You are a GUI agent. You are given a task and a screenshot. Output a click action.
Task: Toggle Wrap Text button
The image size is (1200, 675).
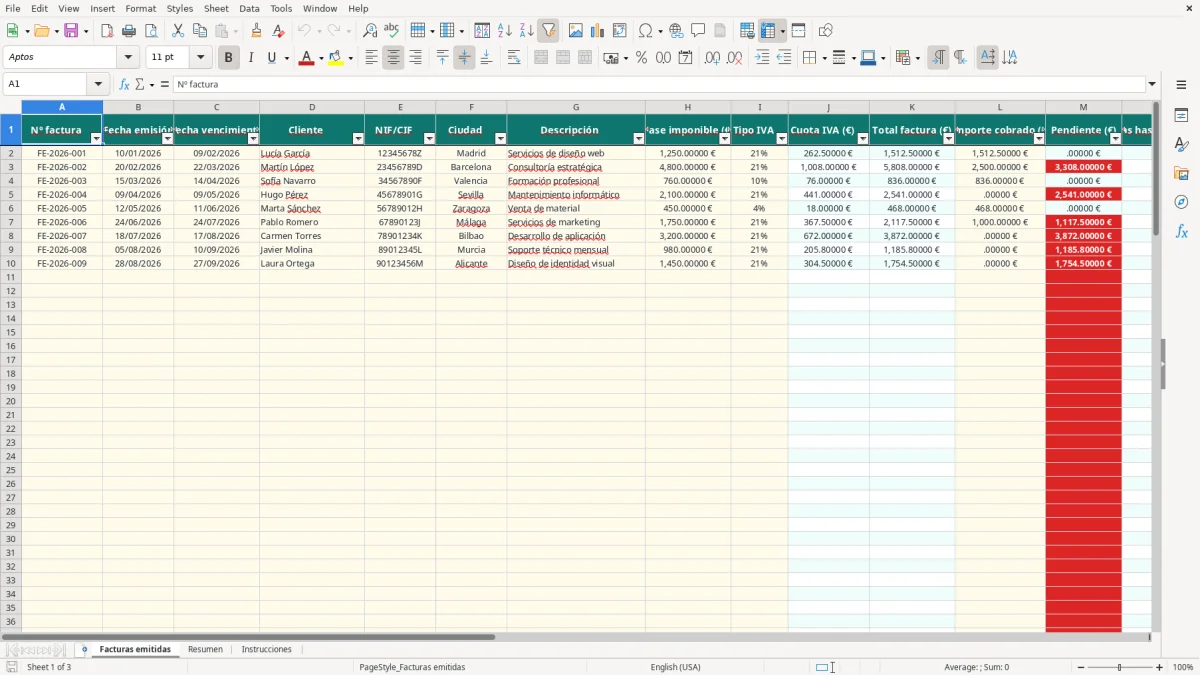coord(514,58)
